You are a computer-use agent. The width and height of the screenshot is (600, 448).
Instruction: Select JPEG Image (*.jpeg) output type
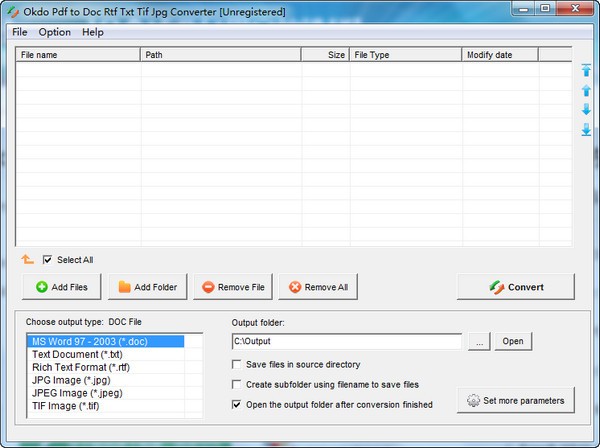click(106, 393)
